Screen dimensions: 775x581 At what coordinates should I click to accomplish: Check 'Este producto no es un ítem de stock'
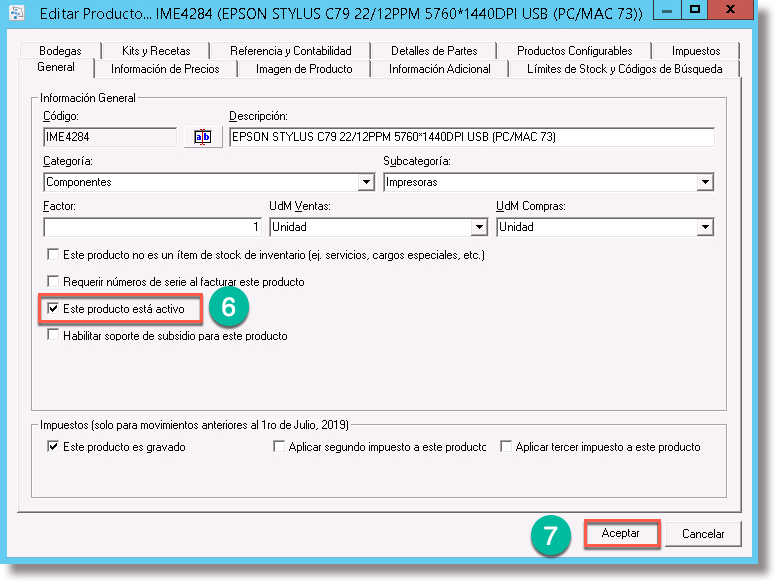click(53, 255)
